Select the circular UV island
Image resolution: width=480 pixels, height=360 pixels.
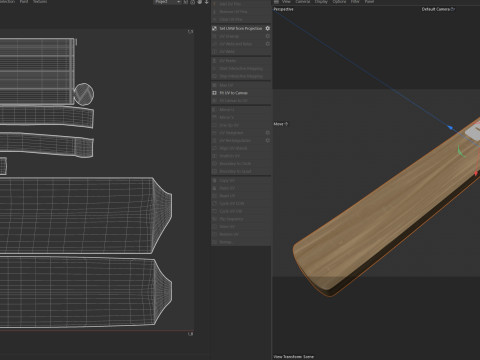tap(84, 94)
